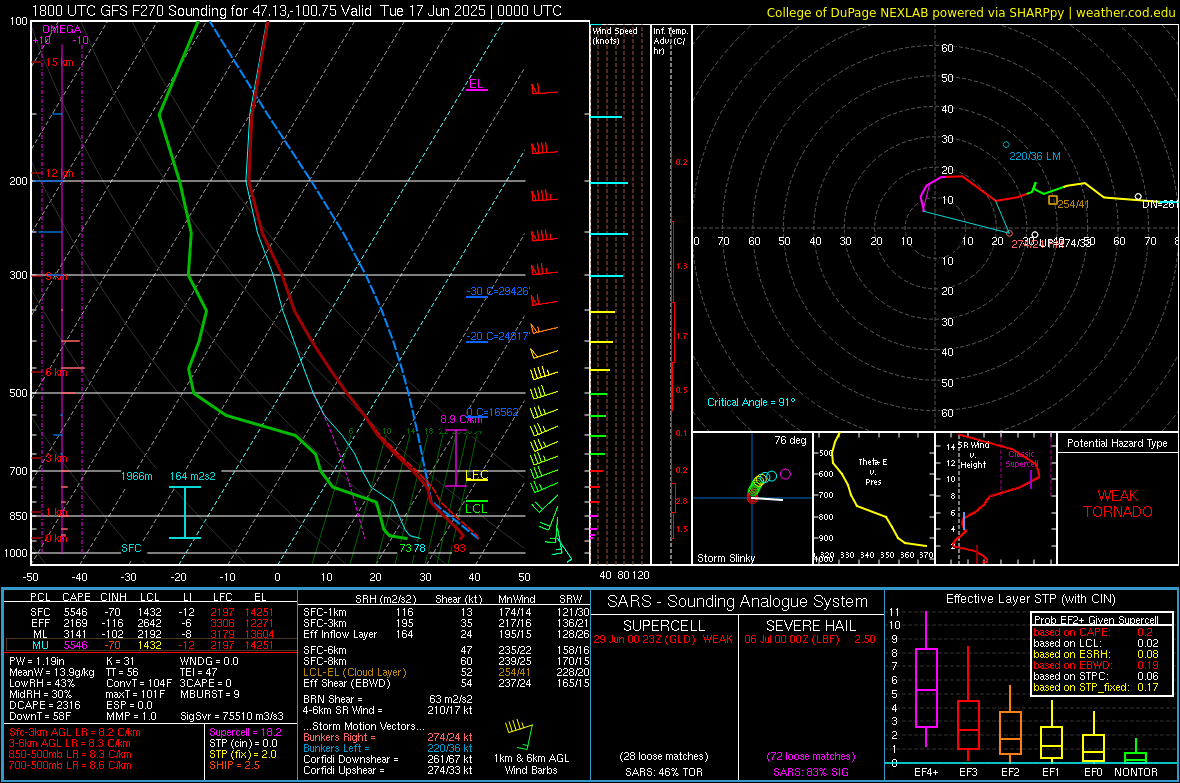Click the Eff Inflow Layer row
Image resolution: width=1180 pixels, height=783 pixels.
point(446,634)
